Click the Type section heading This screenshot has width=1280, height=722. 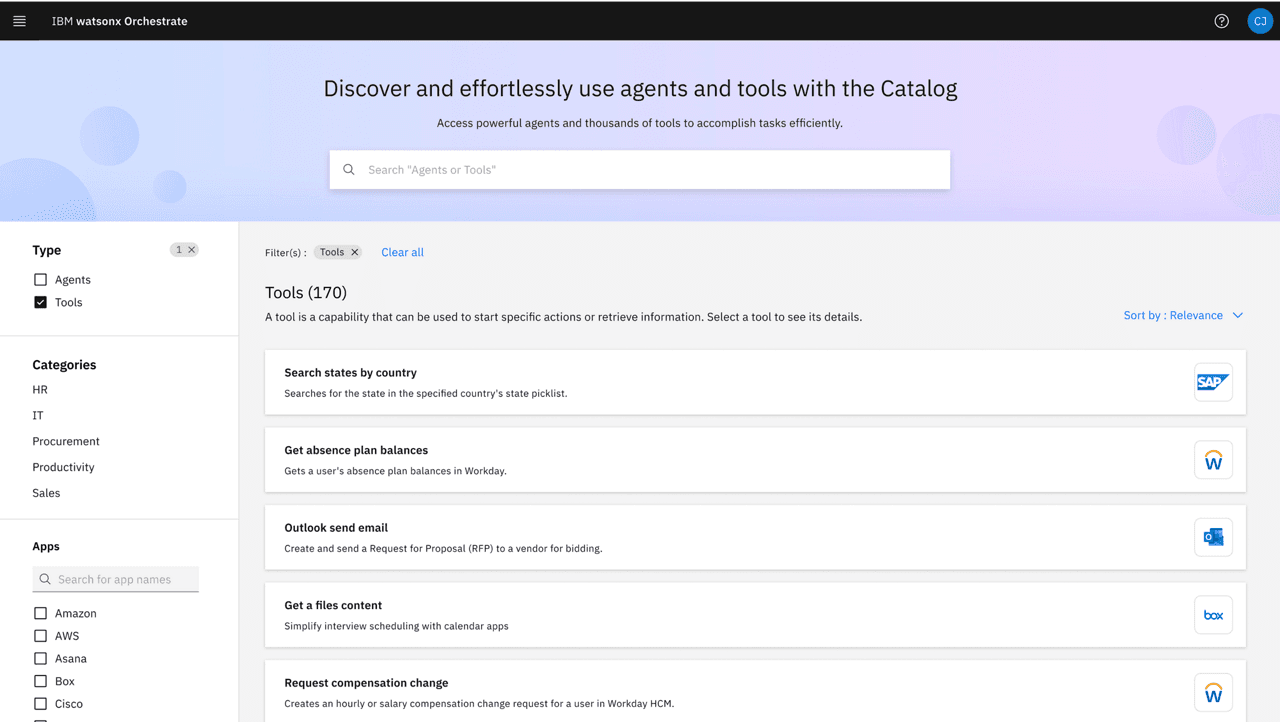click(x=47, y=250)
